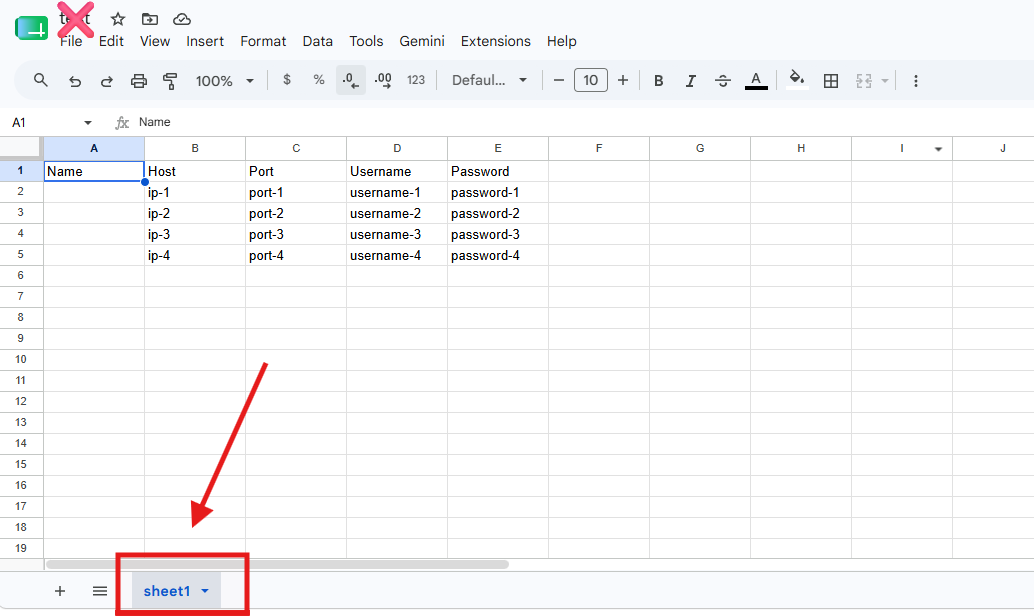Image resolution: width=1034 pixels, height=616 pixels.
Task: Open the Help menu
Action: tap(562, 41)
